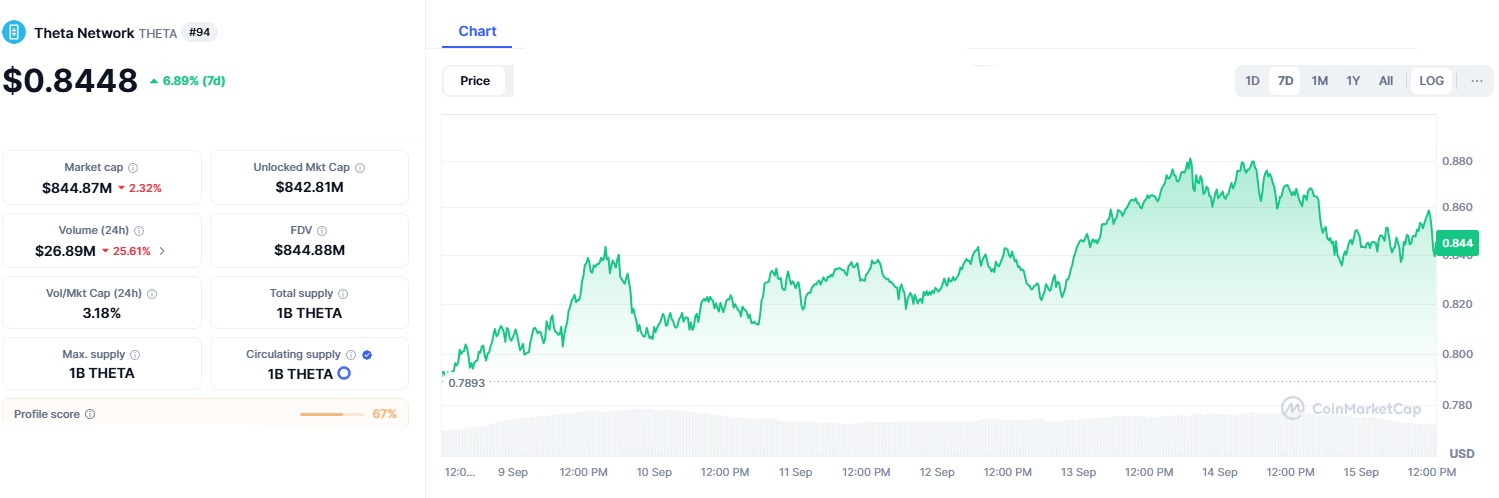Click the 13 Sep date axis label
Viewport: 1499px width, 498px height.
(x=1079, y=471)
